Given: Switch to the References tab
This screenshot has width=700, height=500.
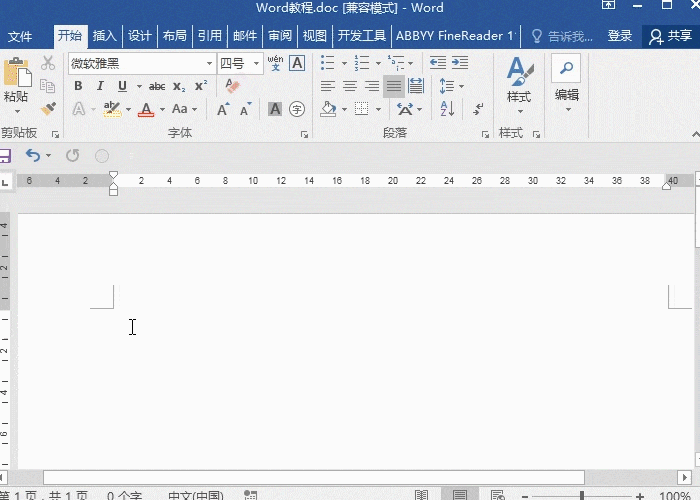Looking at the screenshot, I should coord(210,36).
